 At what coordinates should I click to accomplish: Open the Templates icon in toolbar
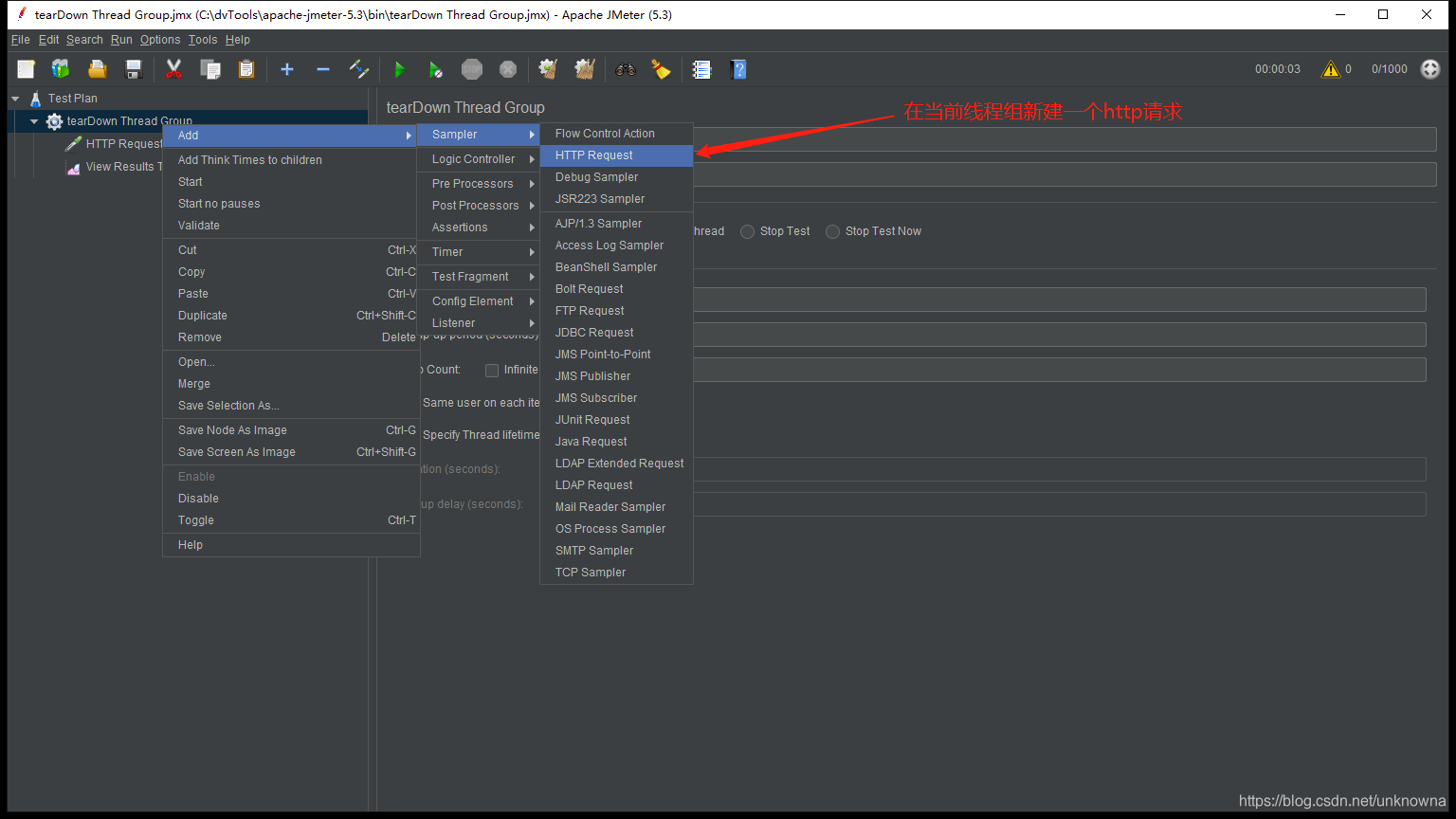pos(61,69)
